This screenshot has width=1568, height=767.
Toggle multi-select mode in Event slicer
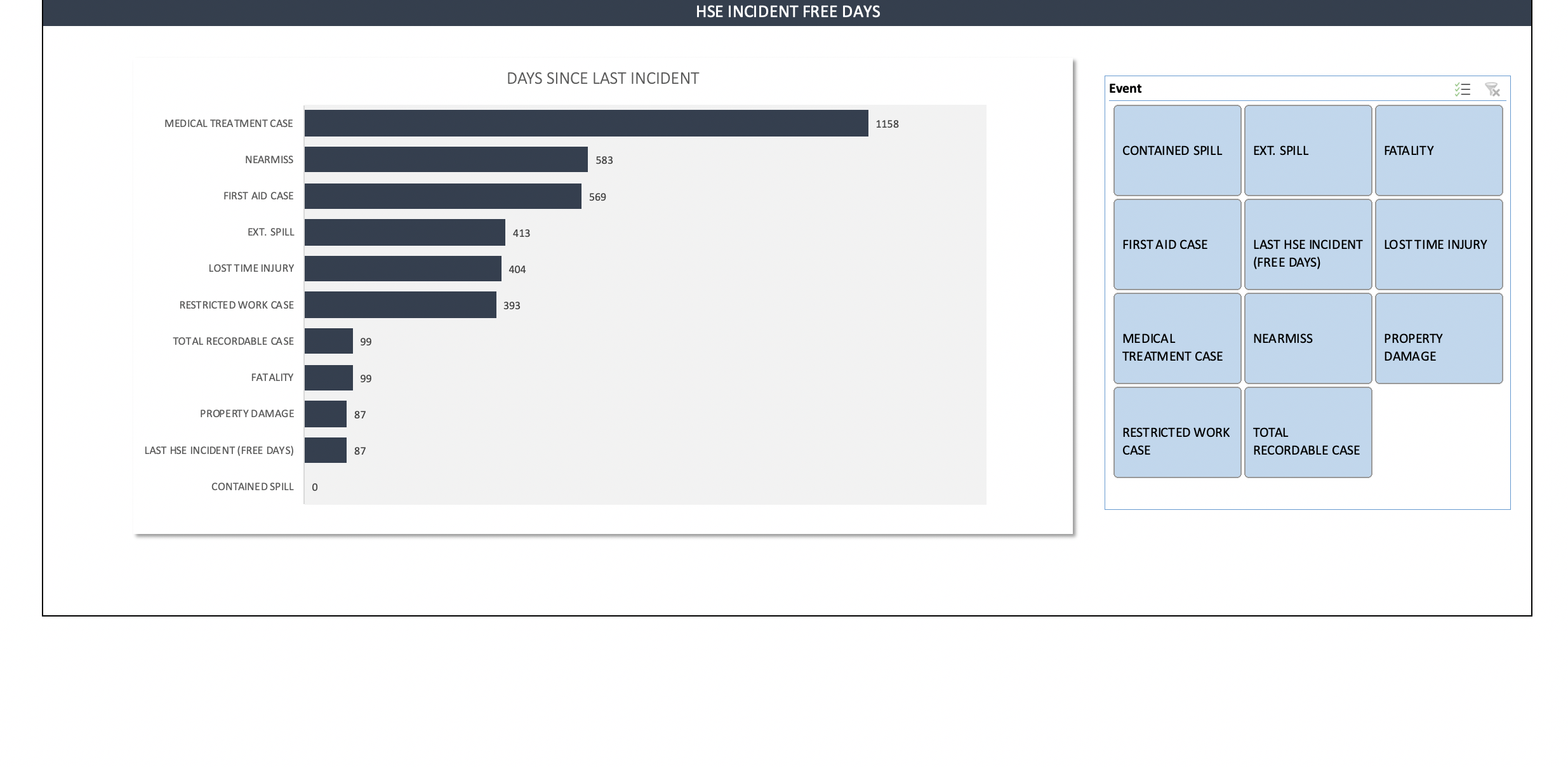tap(1462, 89)
